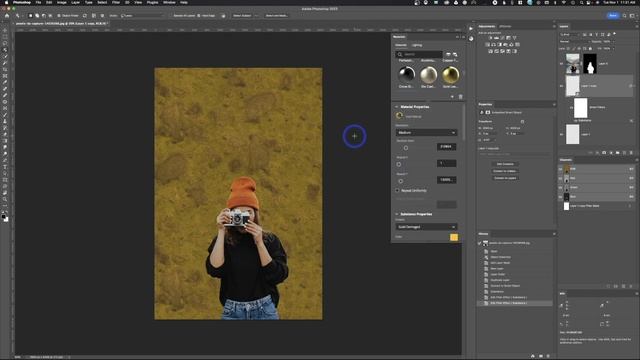Hide bottom Layer 1 visibility eye
The height and width of the screenshot is (360, 640).
click(x=562, y=134)
